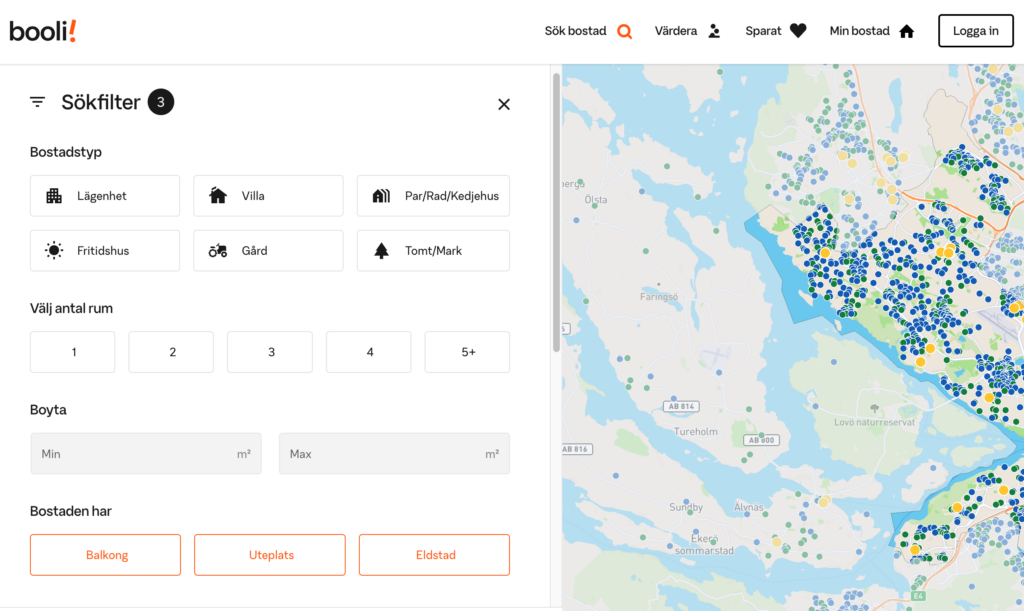Select the Gård tractor option
Viewport: 1024px width, 611px height.
click(x=268, y=251)
